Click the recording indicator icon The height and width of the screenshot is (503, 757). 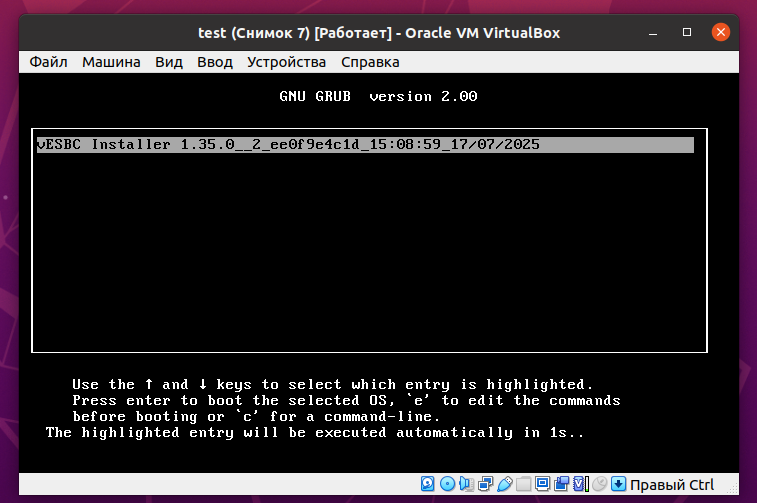pyautogui.click(x=561, y=484)
